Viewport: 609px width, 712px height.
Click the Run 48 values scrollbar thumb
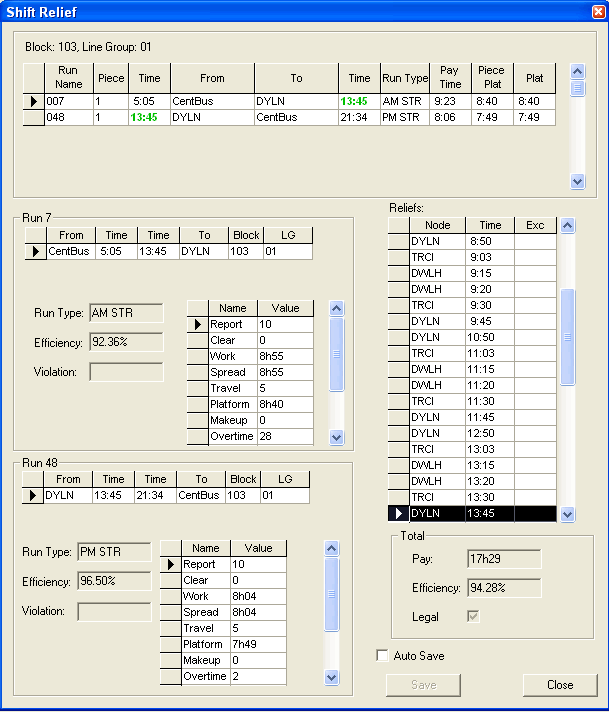332,594
